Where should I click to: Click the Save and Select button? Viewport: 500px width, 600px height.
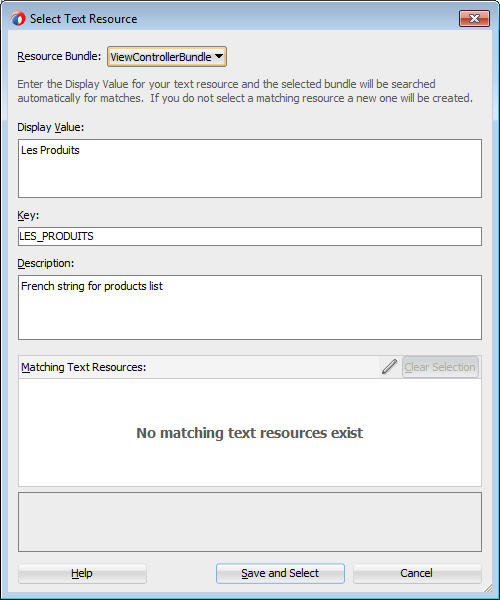280,573
